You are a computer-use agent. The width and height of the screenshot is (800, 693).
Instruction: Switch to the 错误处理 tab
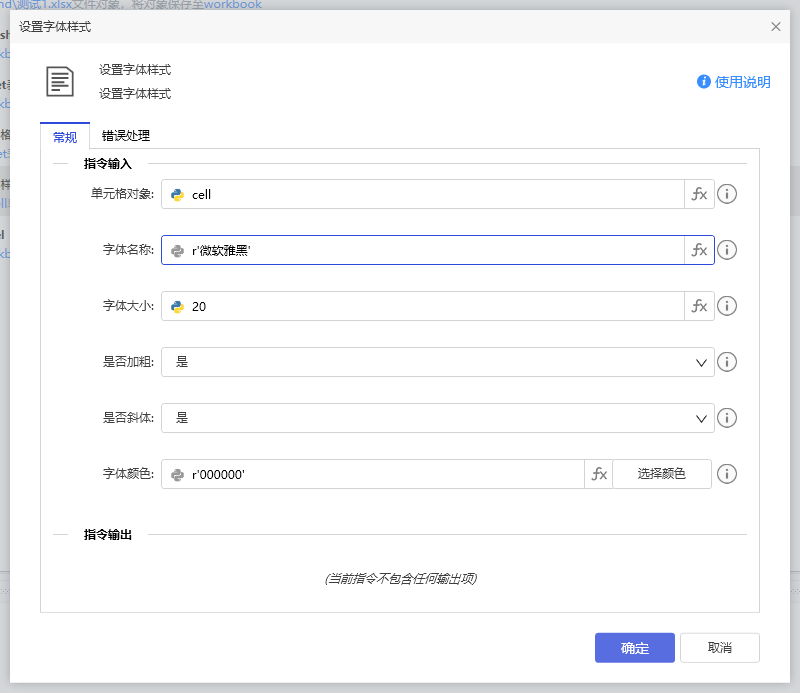(x=124, y=135)
